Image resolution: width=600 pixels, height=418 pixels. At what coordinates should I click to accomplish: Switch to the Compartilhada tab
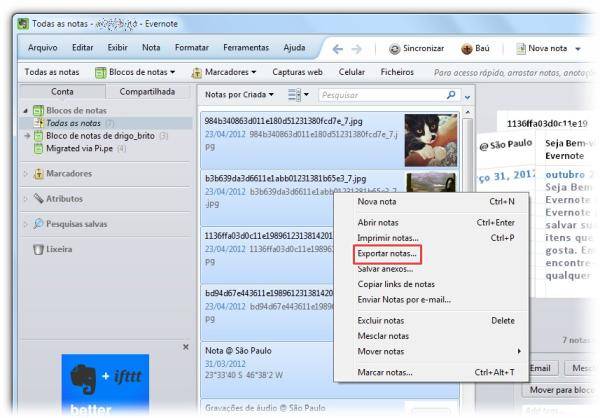point(147,91)
